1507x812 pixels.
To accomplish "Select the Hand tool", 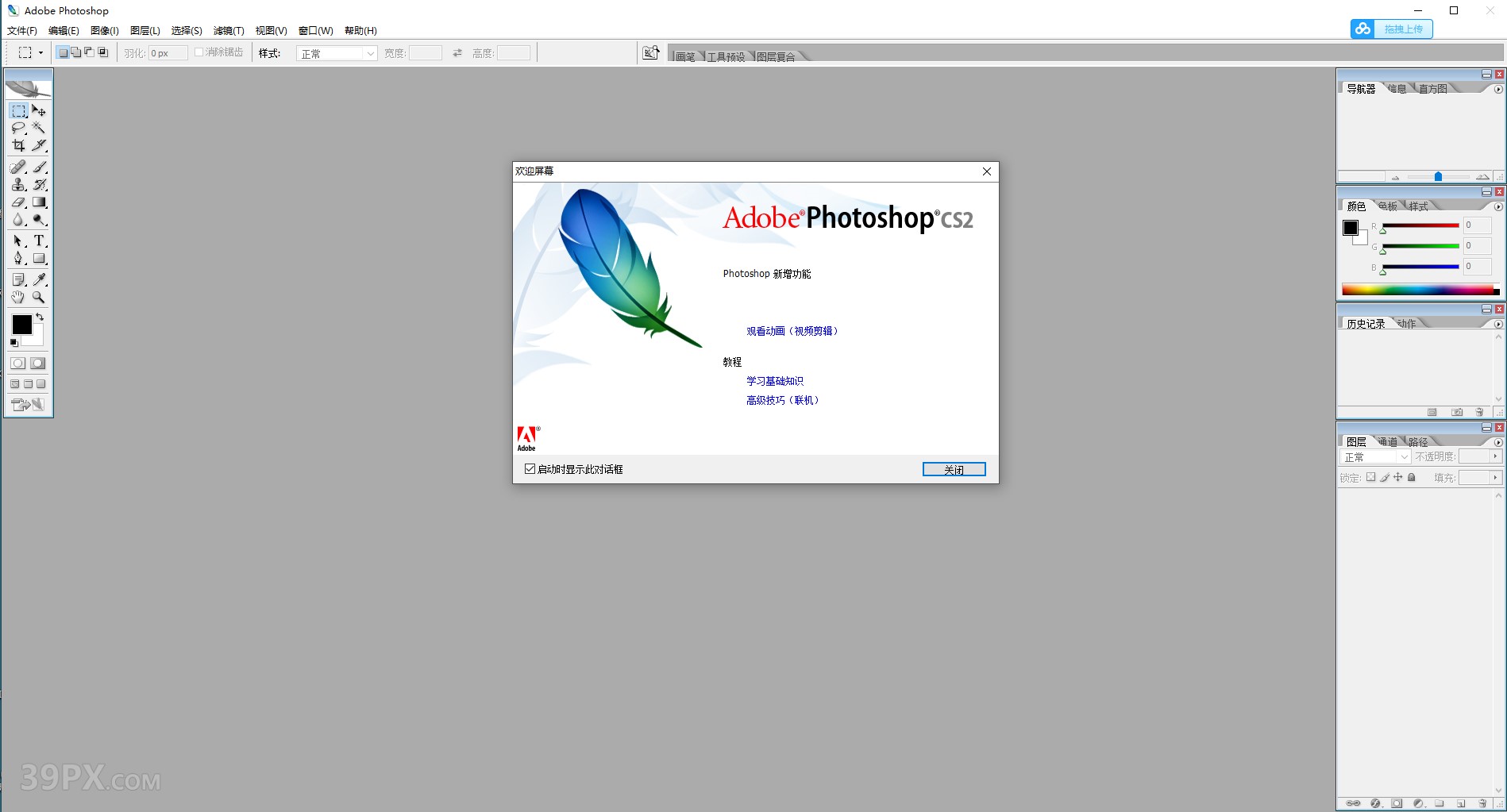I will click(18, 298).
